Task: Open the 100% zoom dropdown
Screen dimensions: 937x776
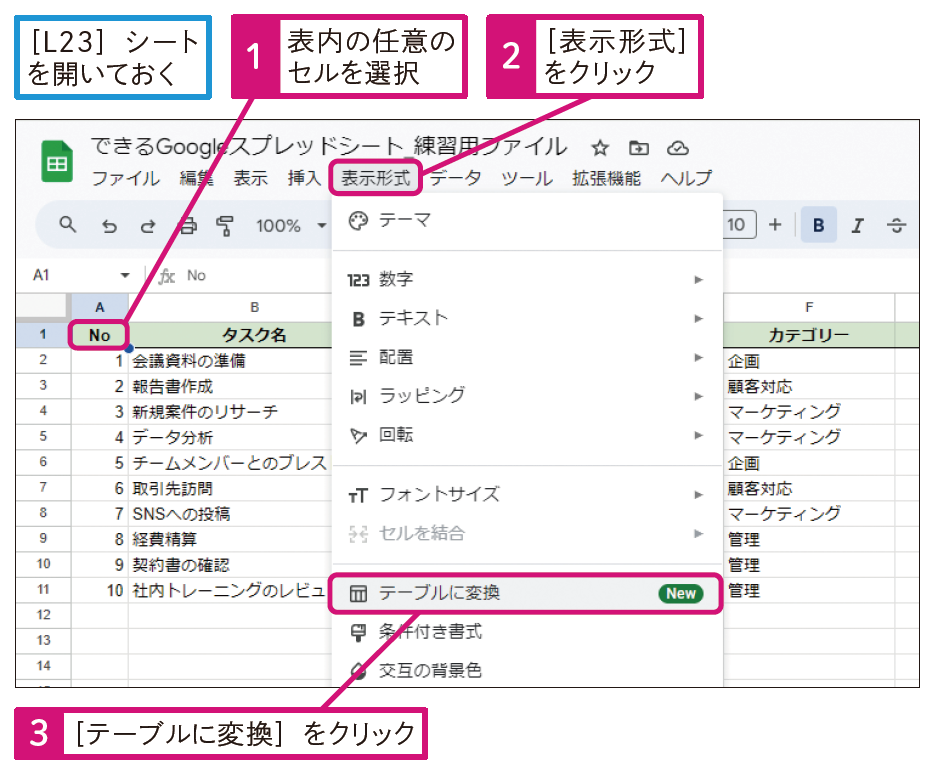Action: tap(288, 226)
